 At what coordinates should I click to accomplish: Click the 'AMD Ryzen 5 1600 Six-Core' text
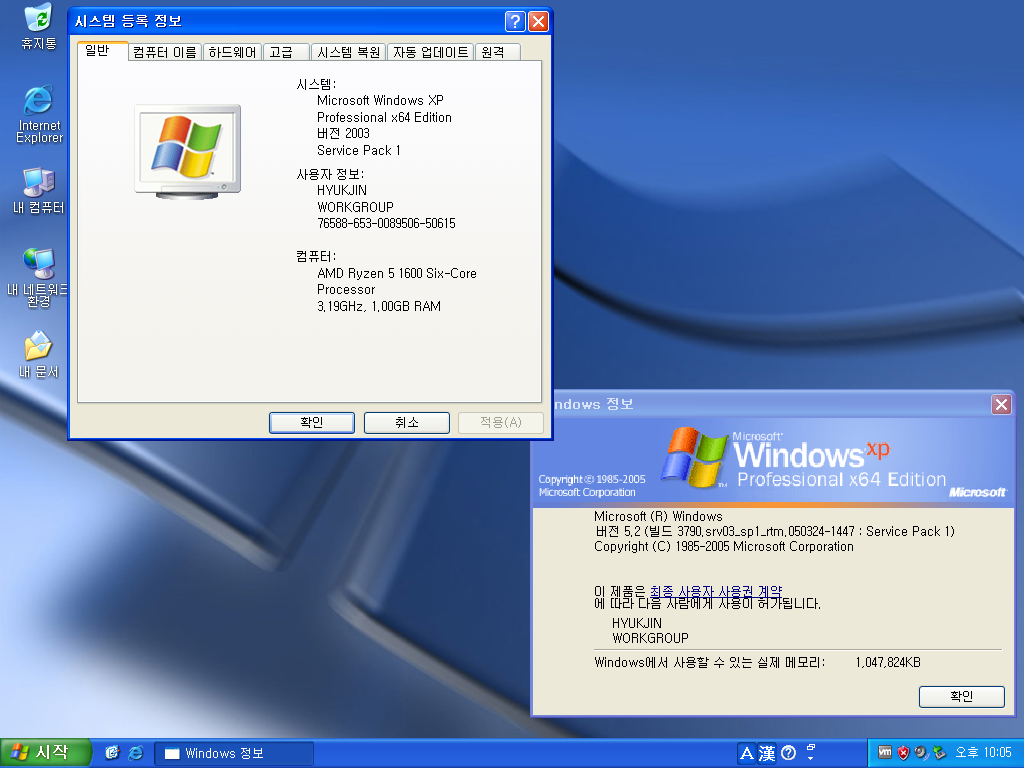(396, 273)
